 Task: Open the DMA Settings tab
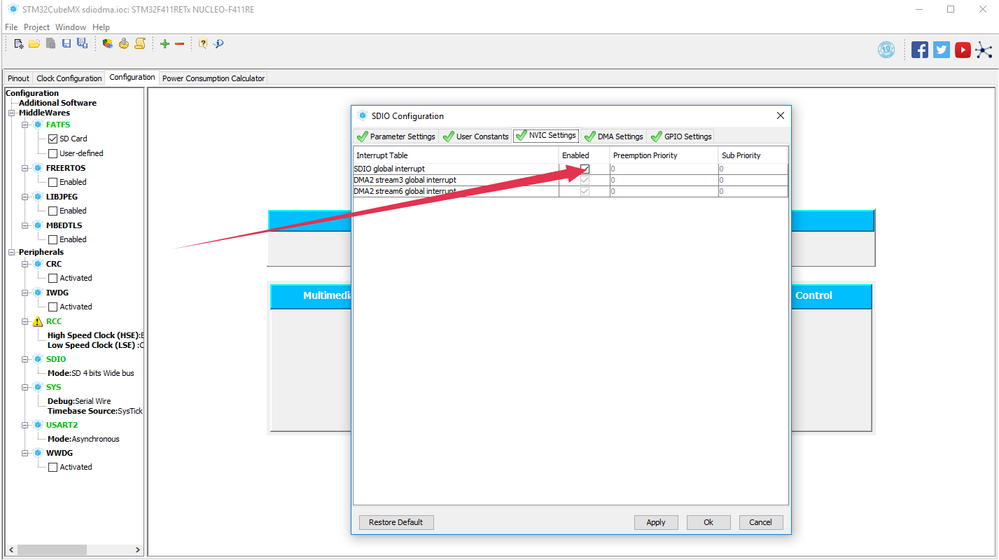pos(614,136)
